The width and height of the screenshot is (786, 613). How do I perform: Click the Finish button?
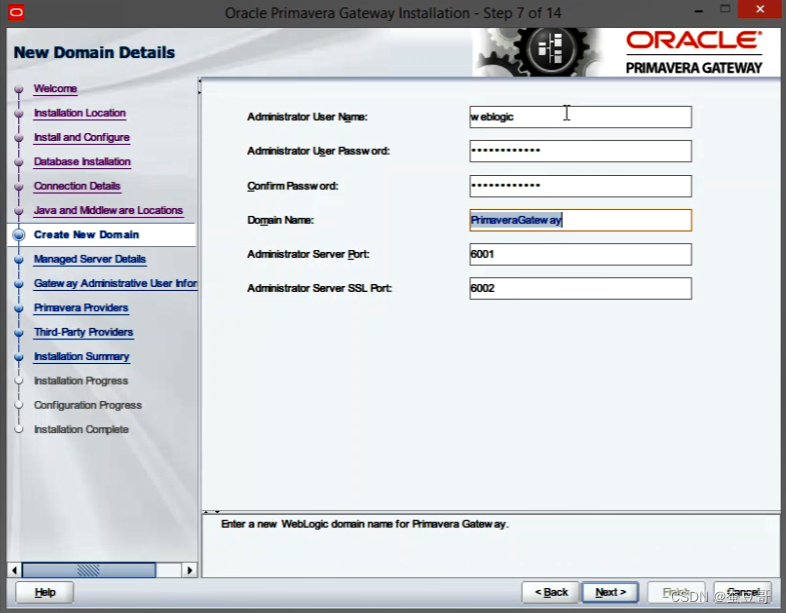(x=676, y=592)
